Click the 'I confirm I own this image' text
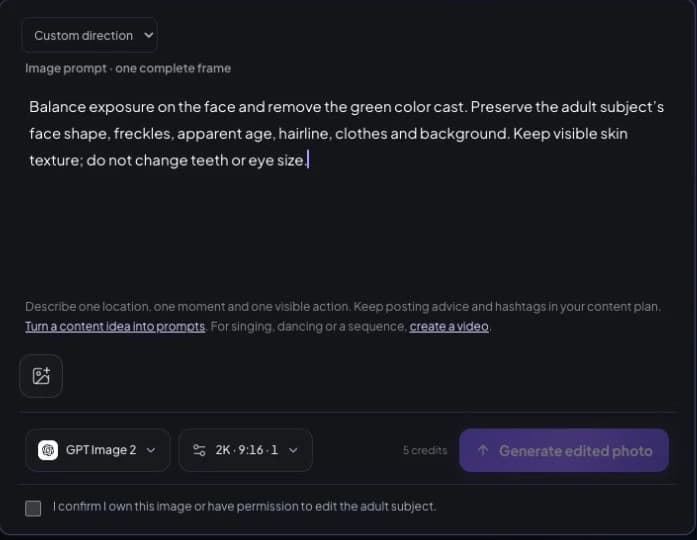Screen dimensions: 697x540 tap(244, 506)
